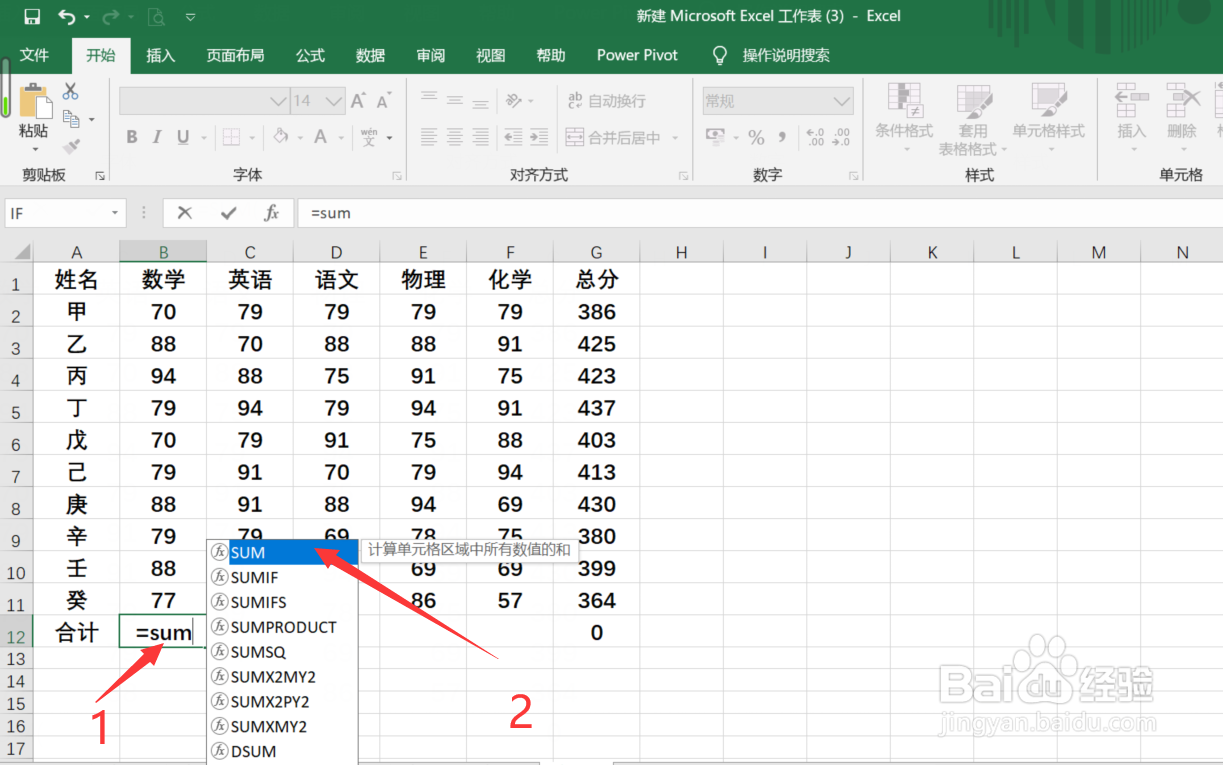Click the Format Painter brush icon

point(71,146)
